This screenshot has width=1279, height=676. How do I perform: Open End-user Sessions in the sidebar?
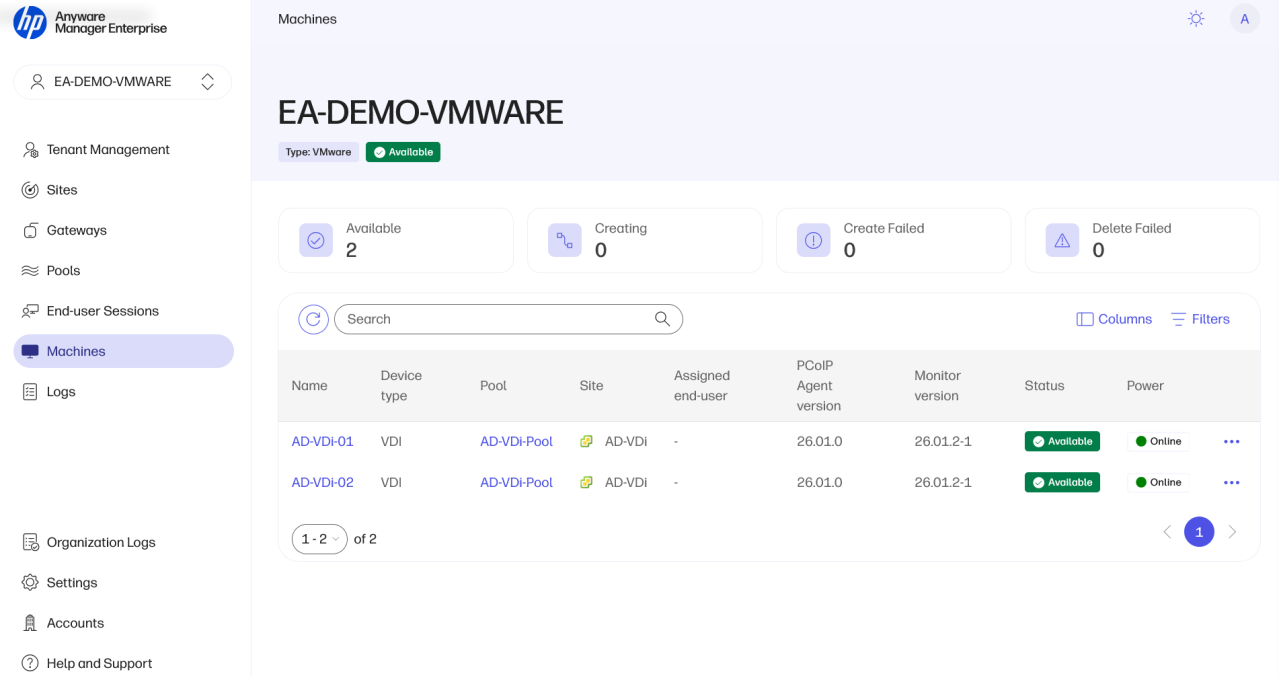[x=102, y=311]
